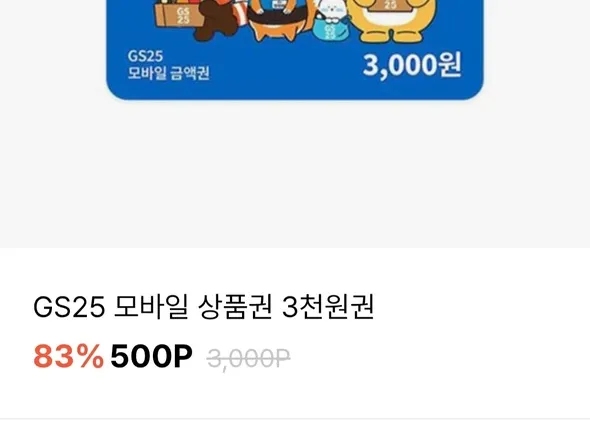590x443 pixels.
Task: Click the brown GS25 delivery box
Action: (x=179, y=15)
